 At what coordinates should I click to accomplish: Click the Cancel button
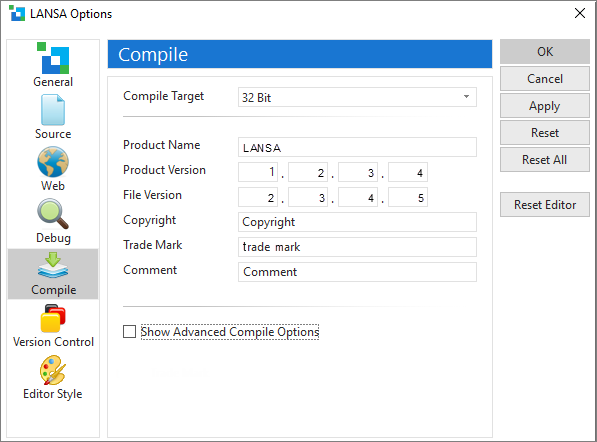[x=545, y=79]
